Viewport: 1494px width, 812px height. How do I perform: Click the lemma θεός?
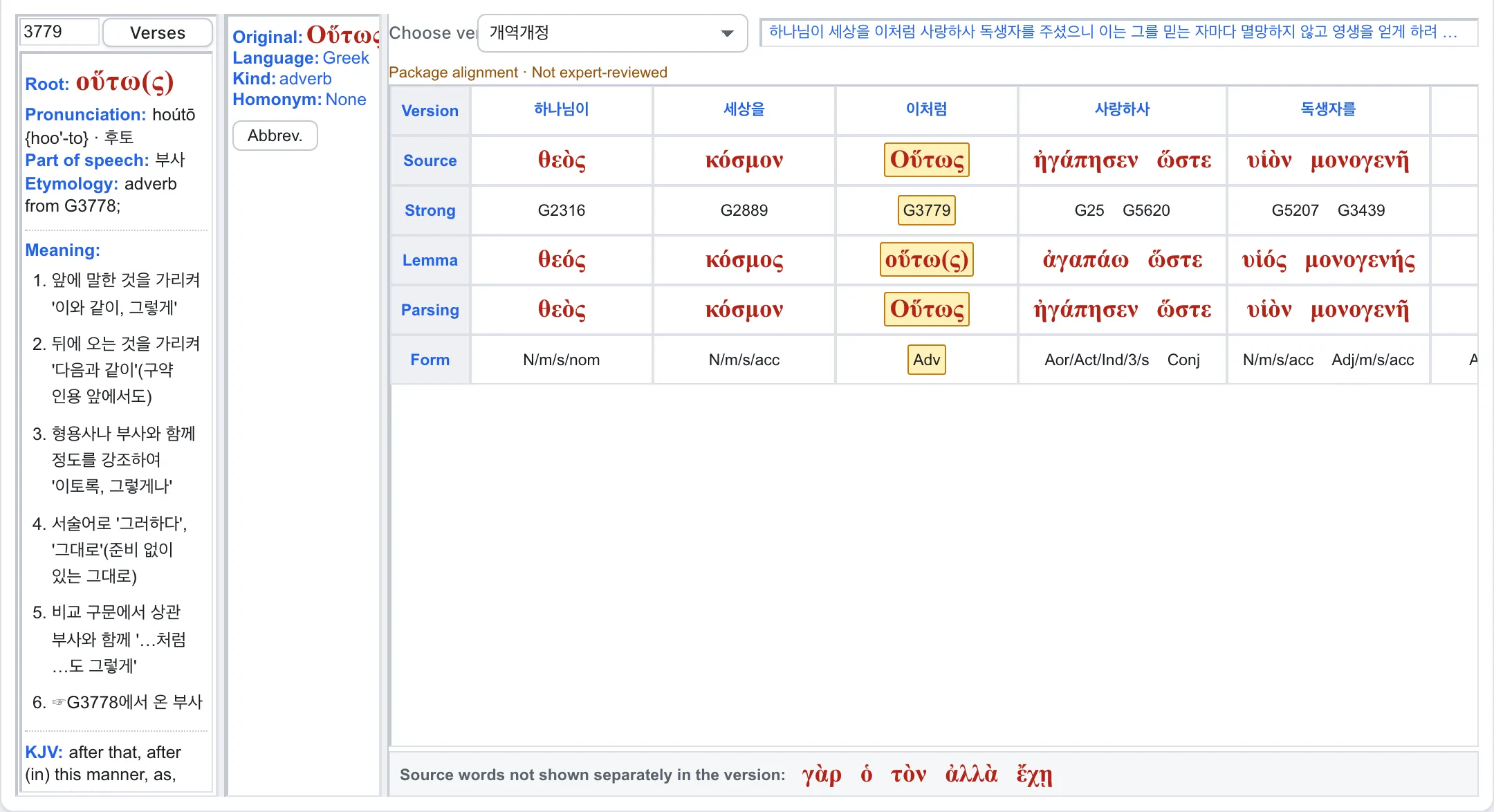click(562, 259)
